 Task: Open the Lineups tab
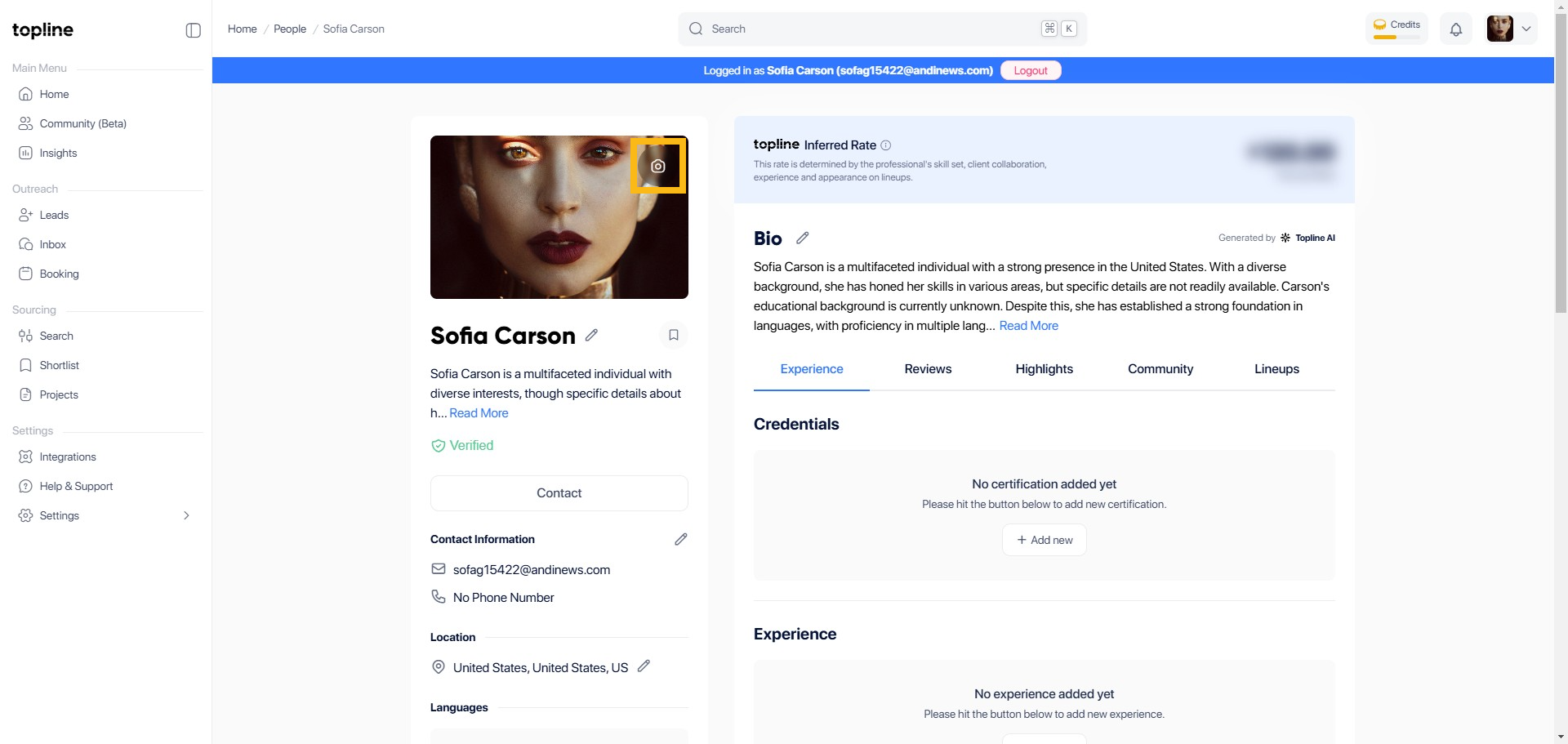click(x=1276, y=369)
